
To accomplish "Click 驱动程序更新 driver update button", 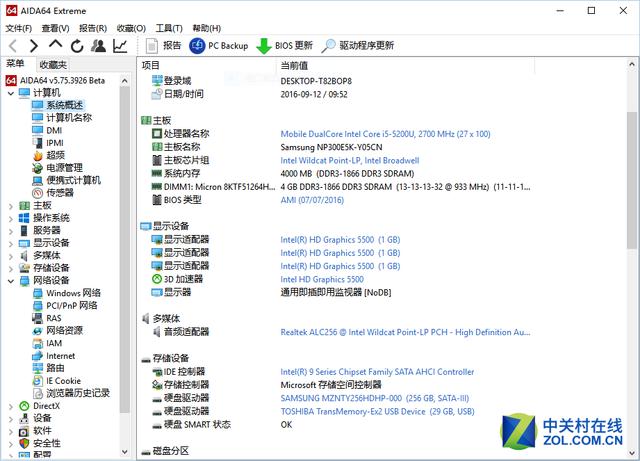I will (358, 46).
